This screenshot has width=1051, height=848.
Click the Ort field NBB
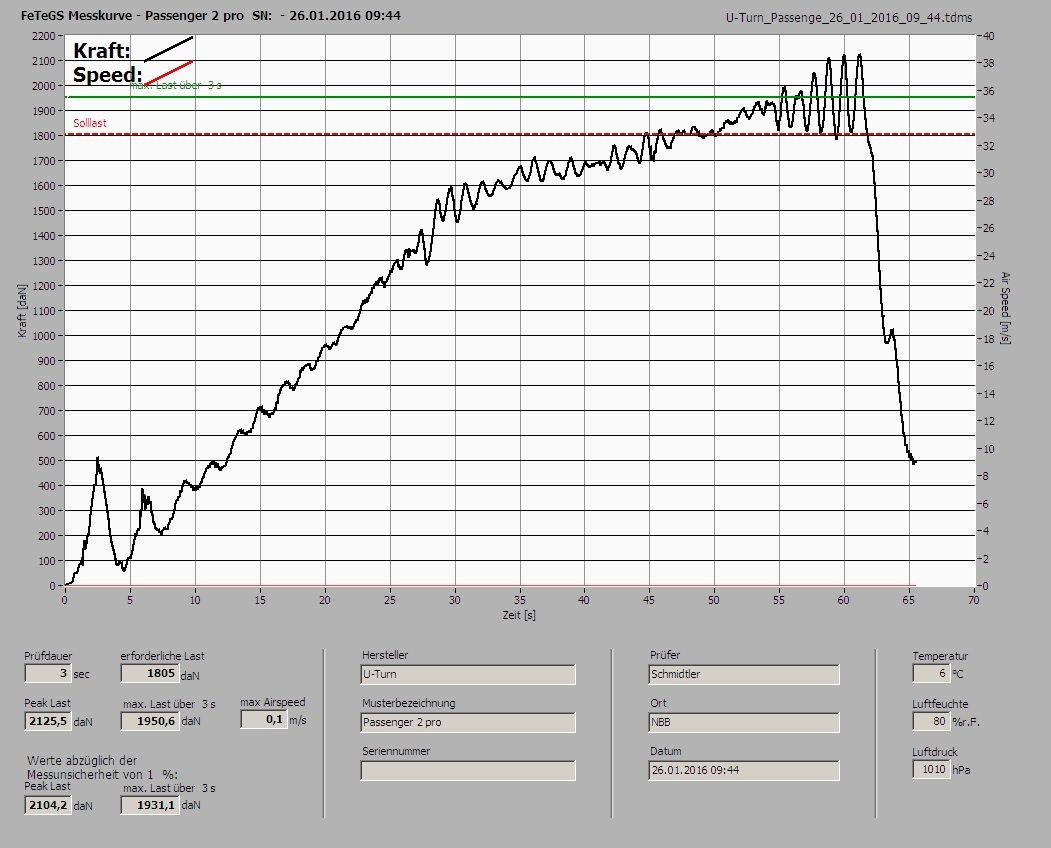743,722
